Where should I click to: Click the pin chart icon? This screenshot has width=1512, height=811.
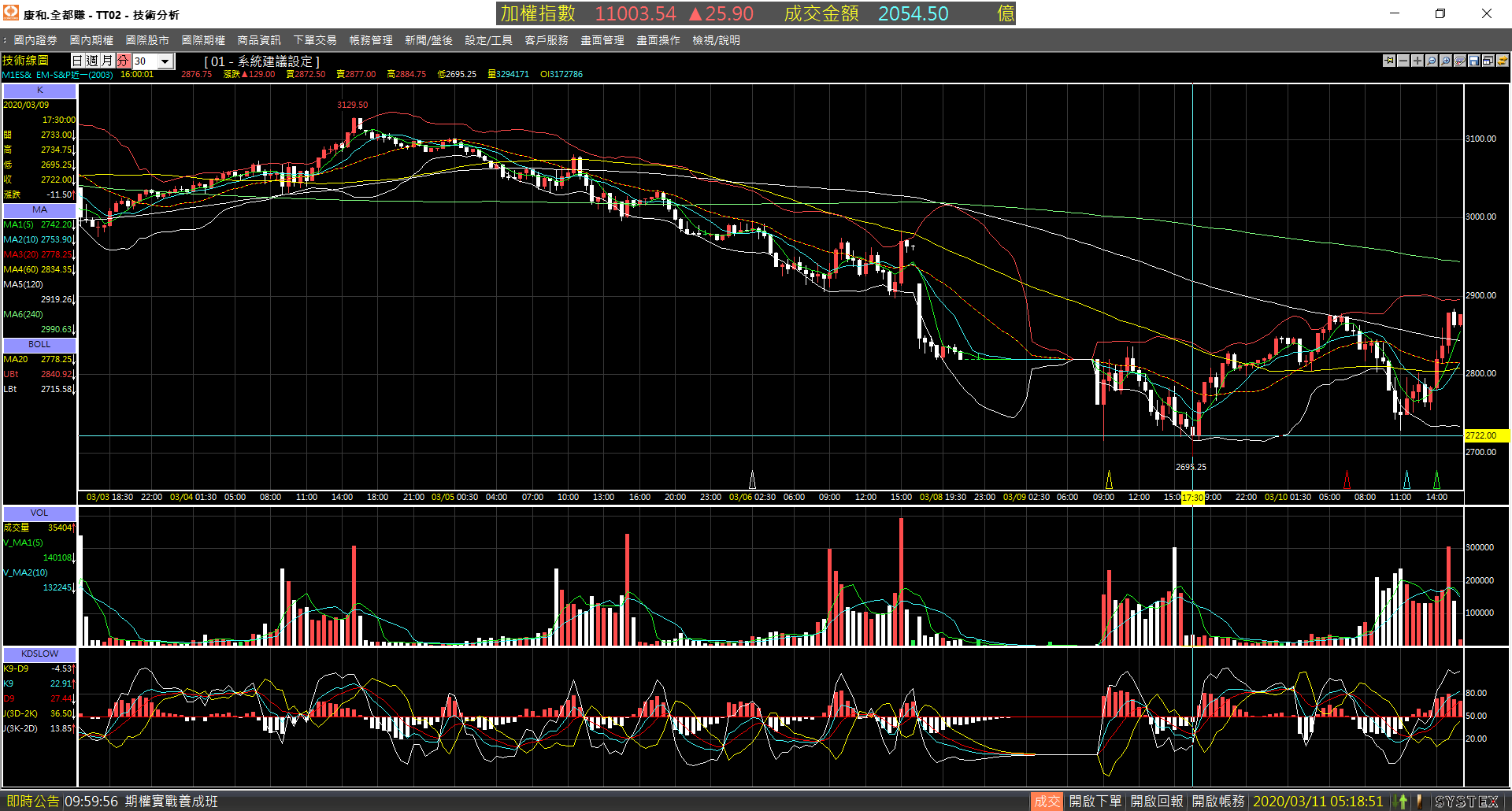(x=1388, y=61)
